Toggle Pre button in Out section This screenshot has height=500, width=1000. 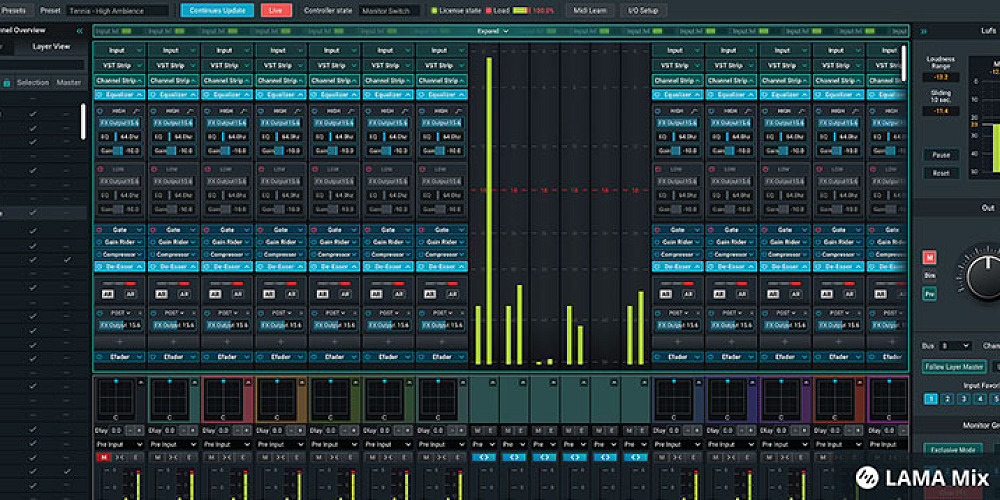click(x=930, y=294)
